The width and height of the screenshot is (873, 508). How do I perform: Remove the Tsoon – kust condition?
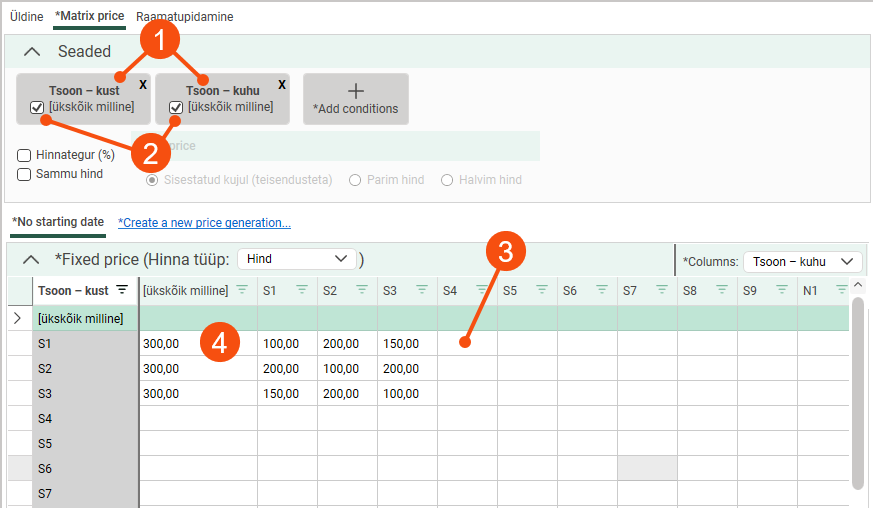point(143,84)
